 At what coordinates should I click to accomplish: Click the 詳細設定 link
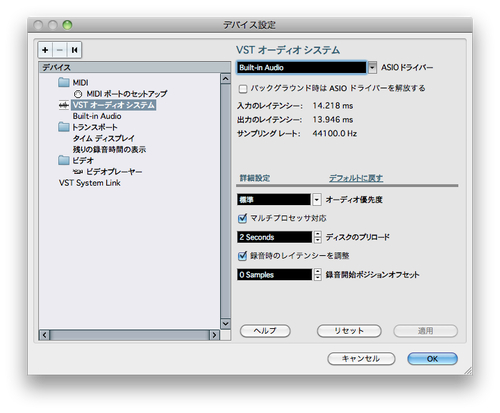pyautogui.click(x=255, y=178)
